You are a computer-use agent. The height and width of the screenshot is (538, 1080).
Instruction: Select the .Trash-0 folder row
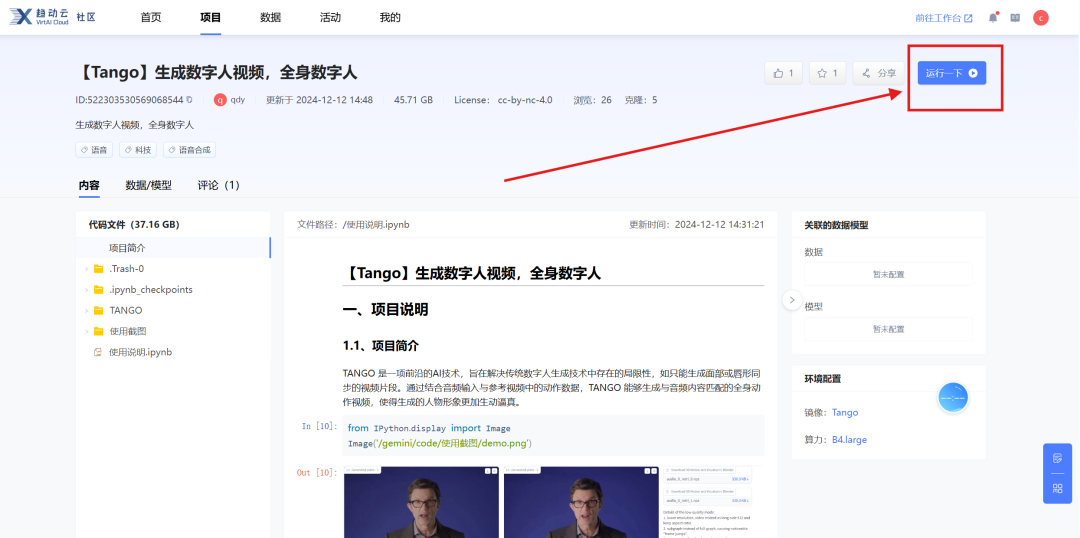pos(174,269)
